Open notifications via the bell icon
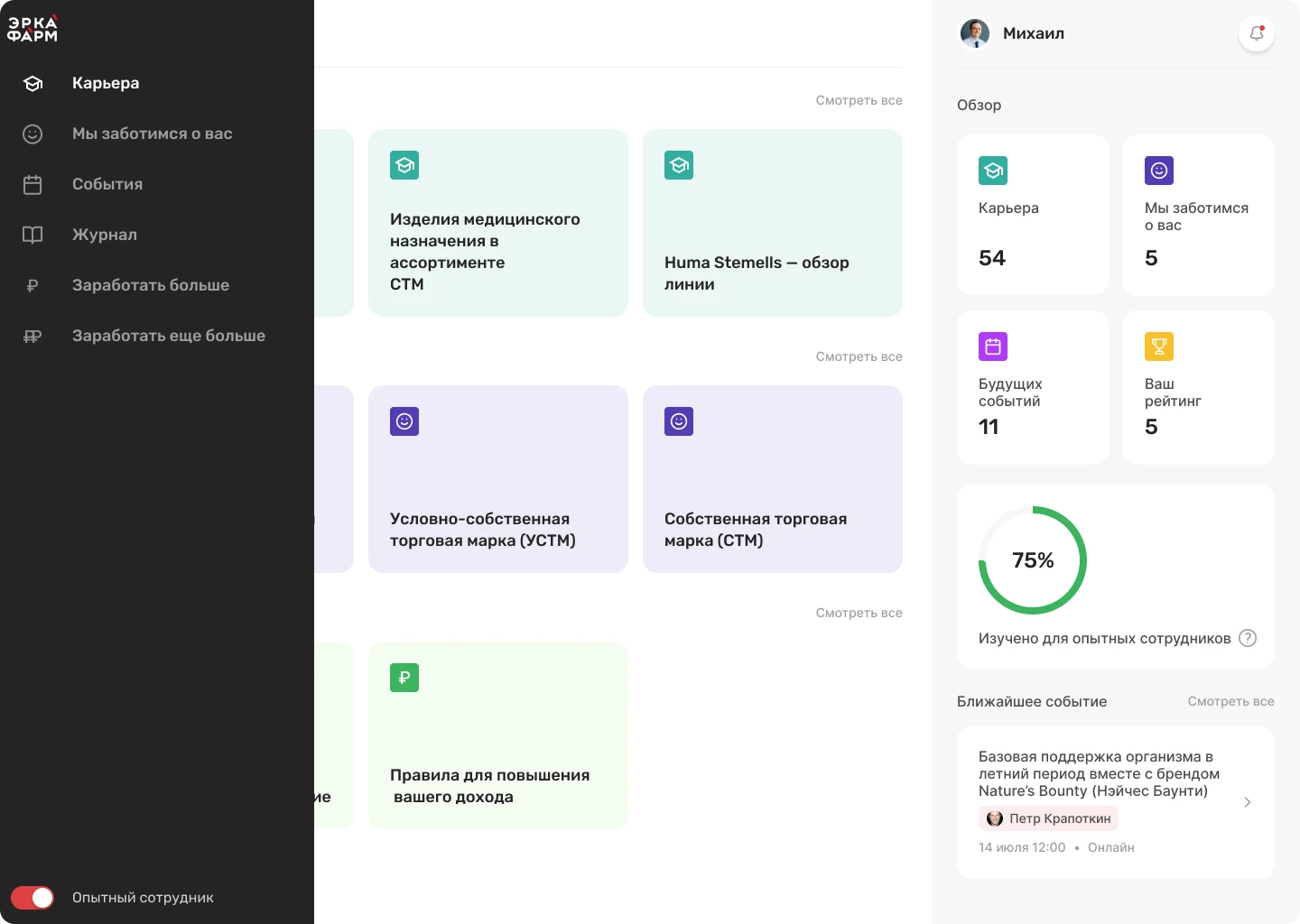 click(x=1257, y=33)
